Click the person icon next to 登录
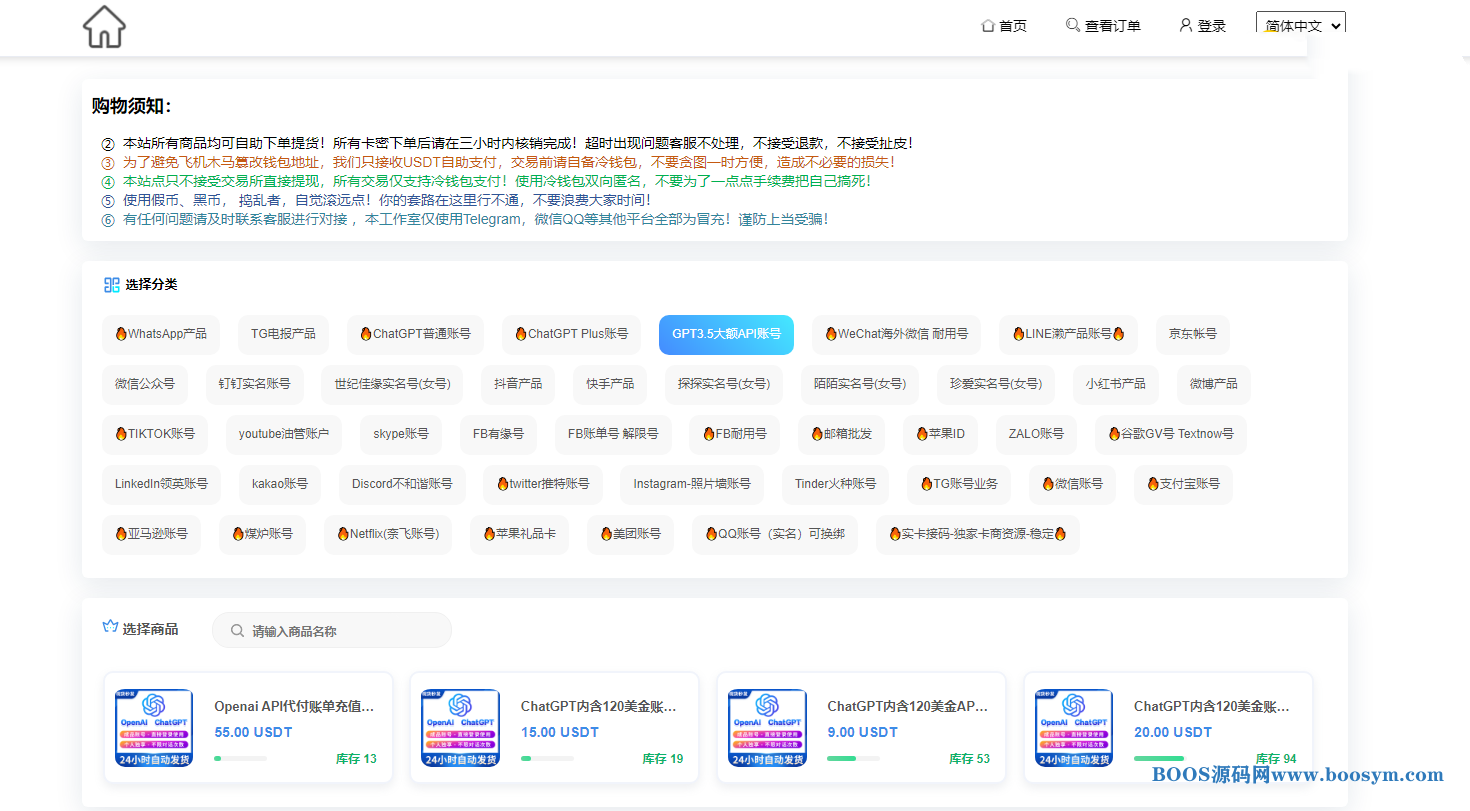Screen dimensions: 1470x811 pyautogui.click(x=1185, y=25)
